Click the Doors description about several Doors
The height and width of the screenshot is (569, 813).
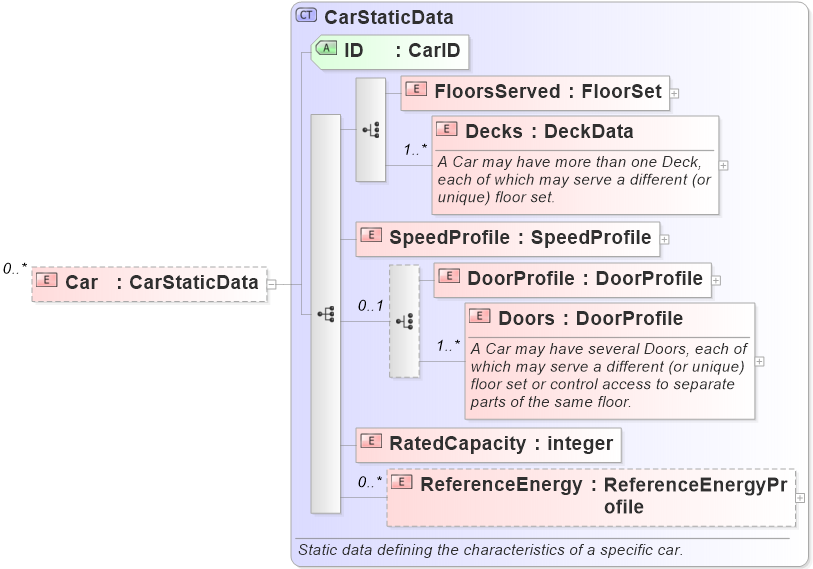click(609, 375)
